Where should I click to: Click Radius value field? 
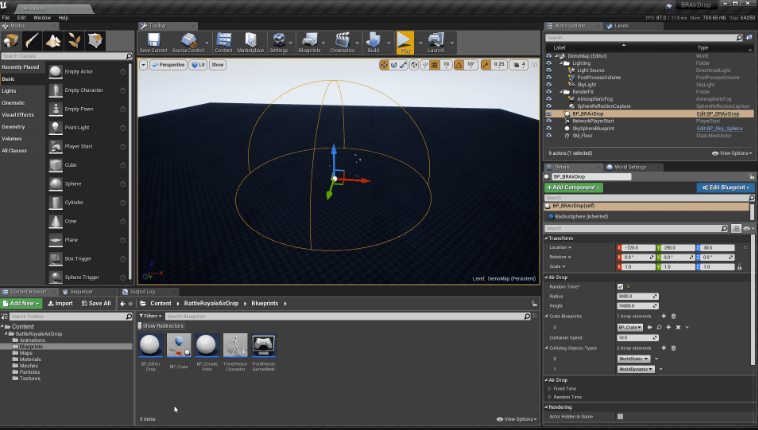638,297
